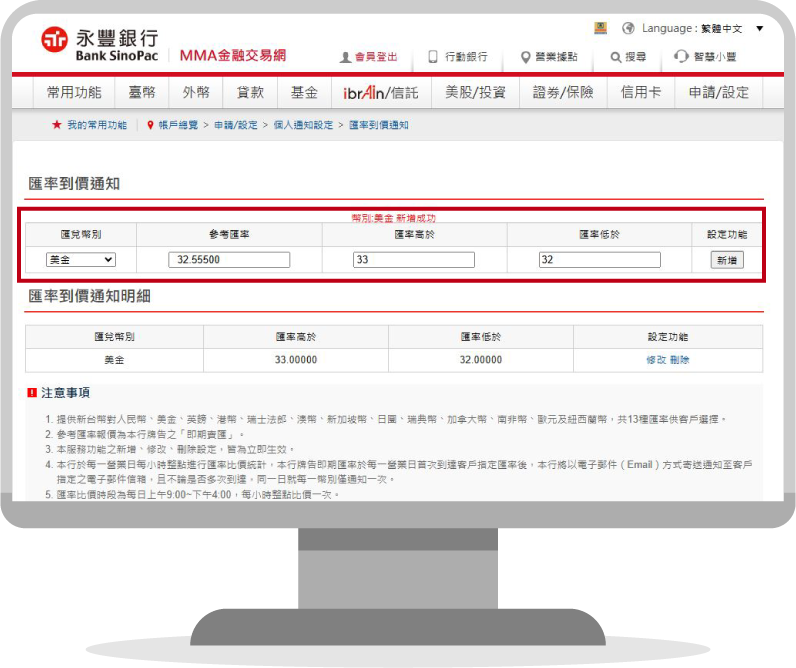Click the 行動銀行 link
The height and width of the screenshot is (668, 796).
coord(466,57)
